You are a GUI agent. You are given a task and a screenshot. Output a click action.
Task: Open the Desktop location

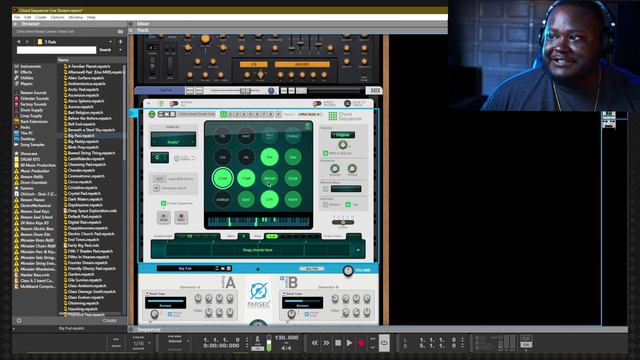click(x=28, y=139)
